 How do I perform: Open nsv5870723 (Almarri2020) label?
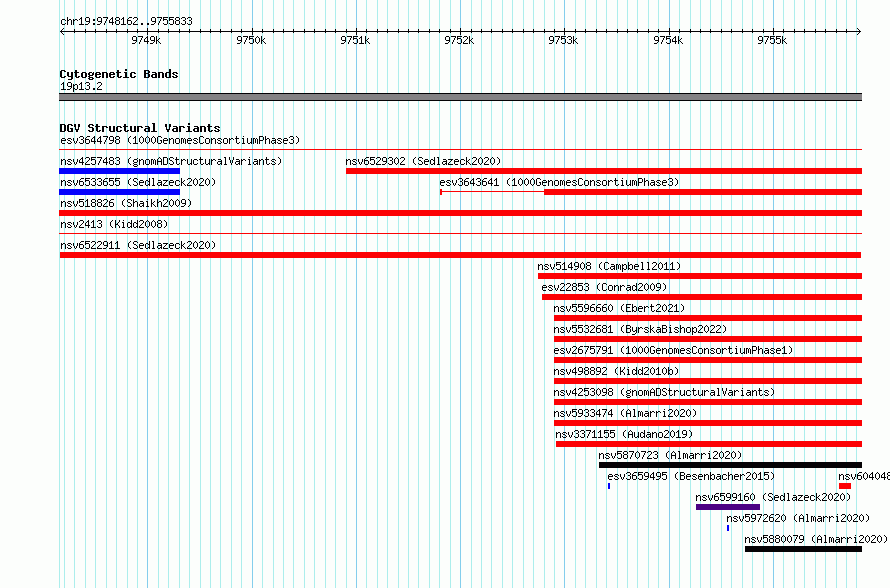click(x=670, y=455)
